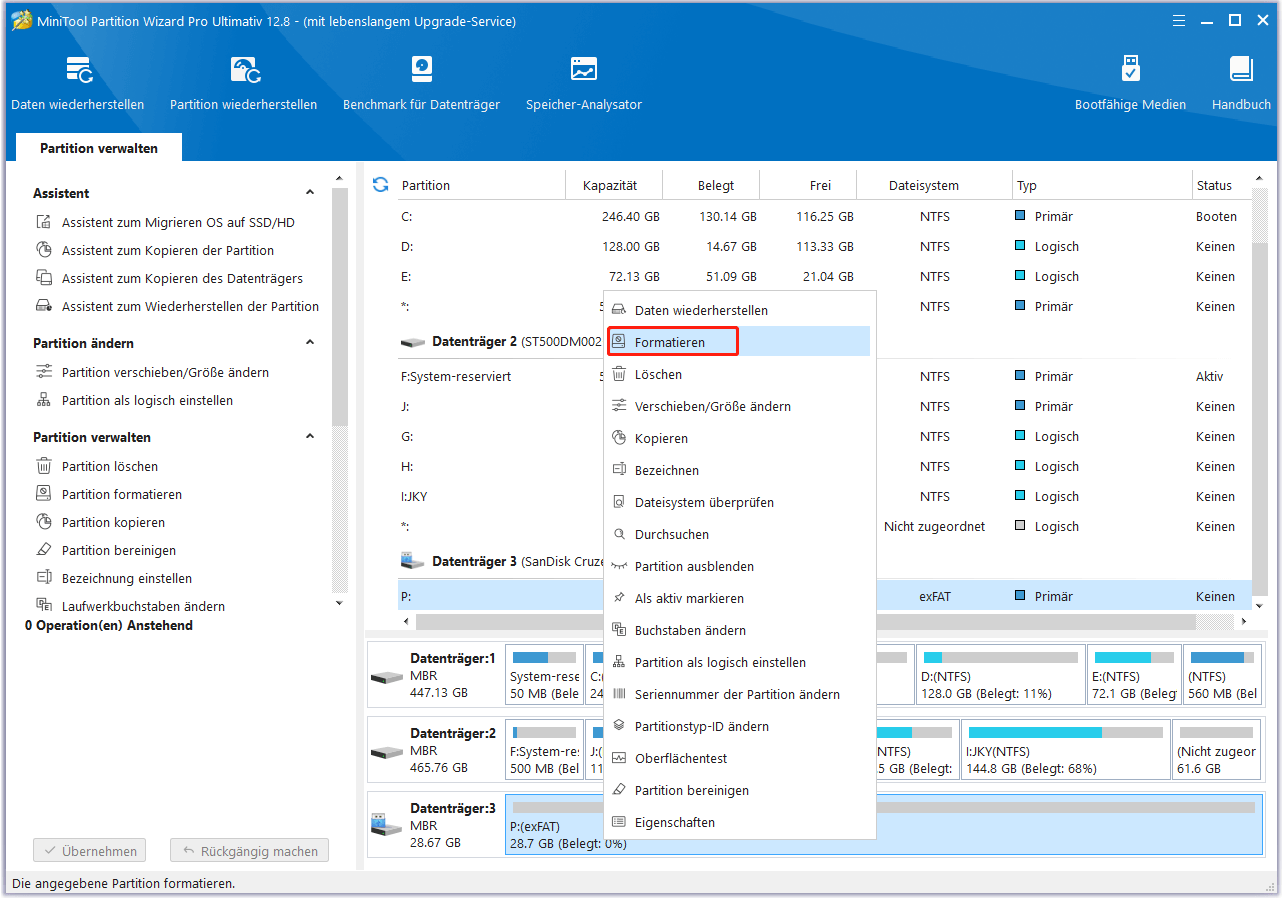Choose Partition bereinigen in context menu
1282x899 pixels.
tap(740, 790)
